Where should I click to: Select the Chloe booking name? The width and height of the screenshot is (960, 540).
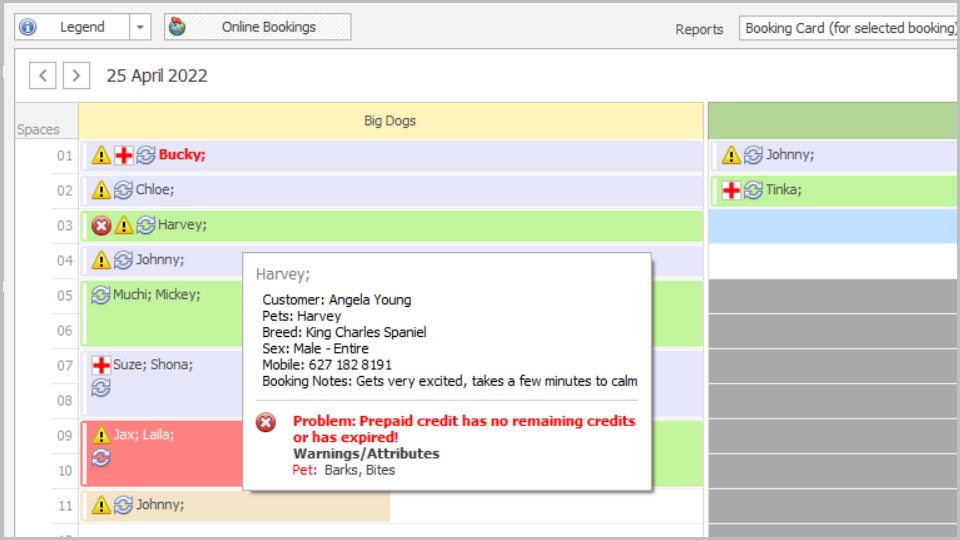(155, 190)
